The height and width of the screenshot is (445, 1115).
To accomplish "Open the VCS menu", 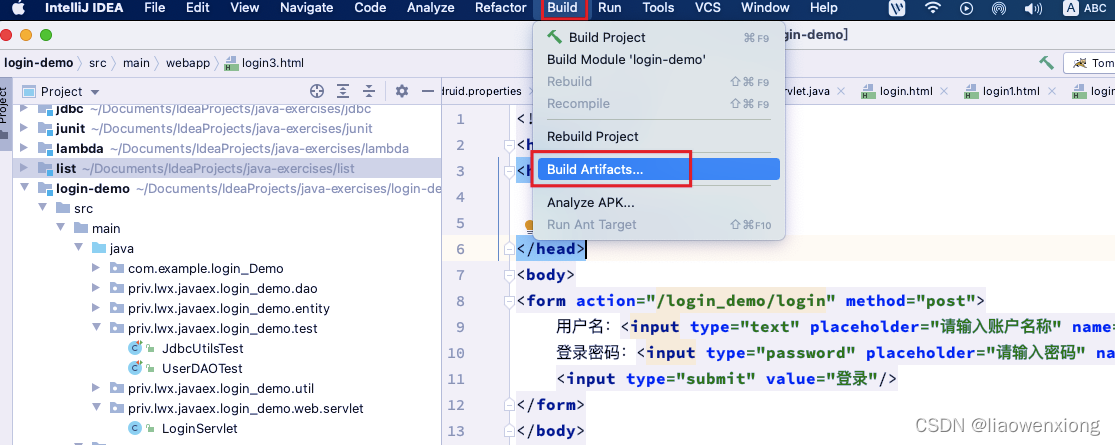I will [708, 9].
